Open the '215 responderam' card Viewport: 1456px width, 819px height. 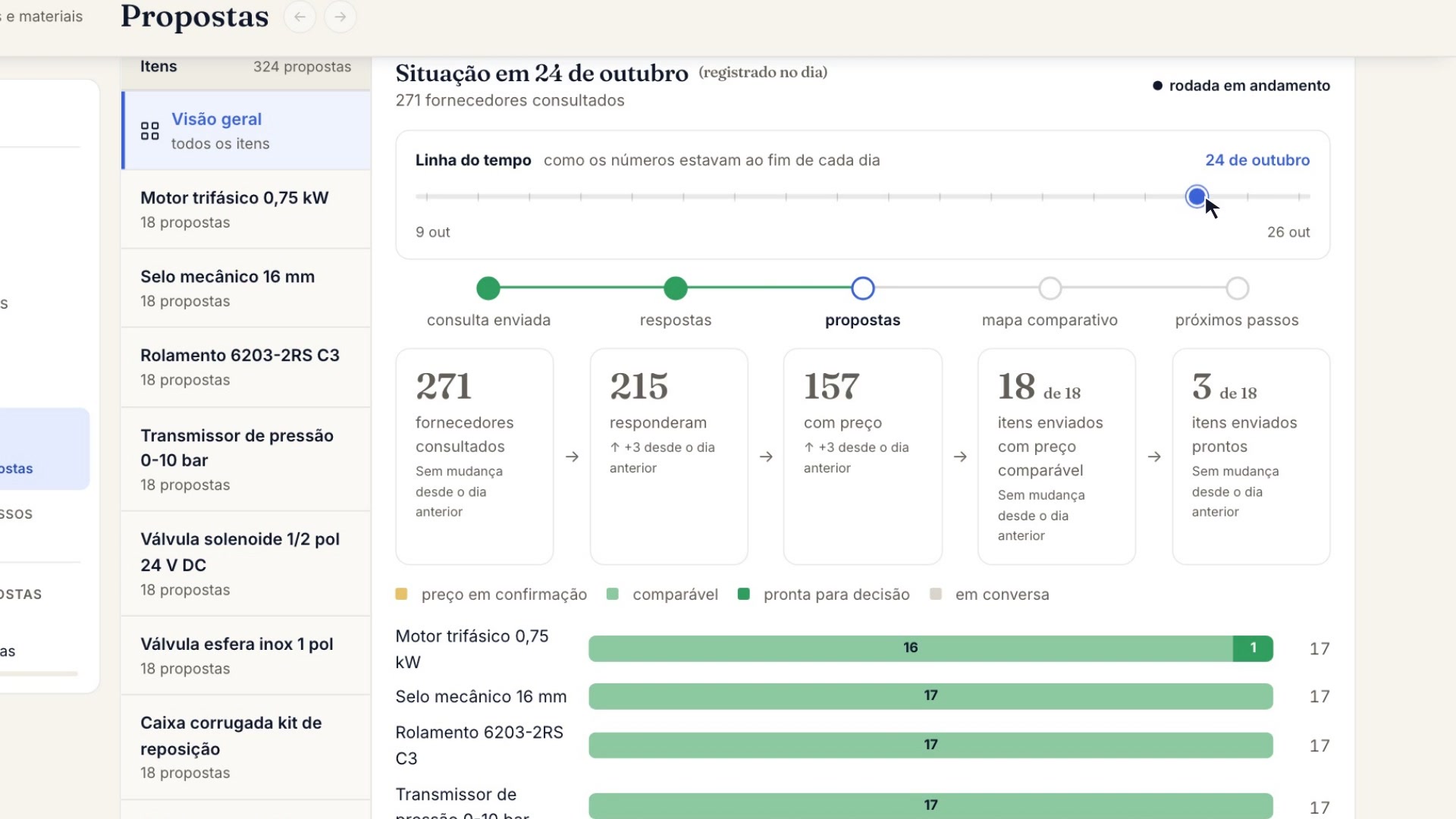tap(669, 457)
